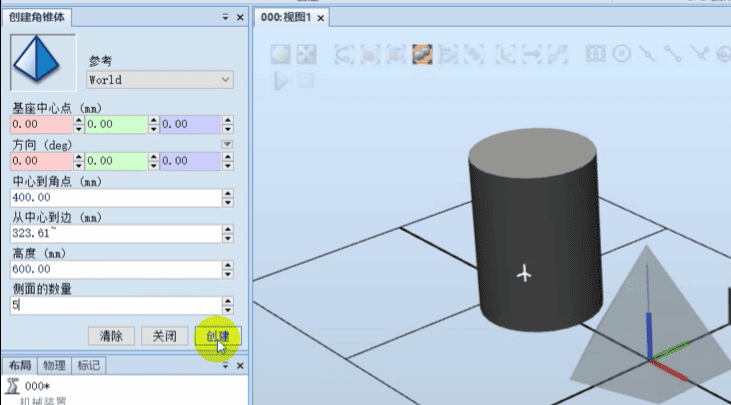Increase 方向 X with up arrow
The height and width of the screenshot is (405, 731).
pos(78,157)
